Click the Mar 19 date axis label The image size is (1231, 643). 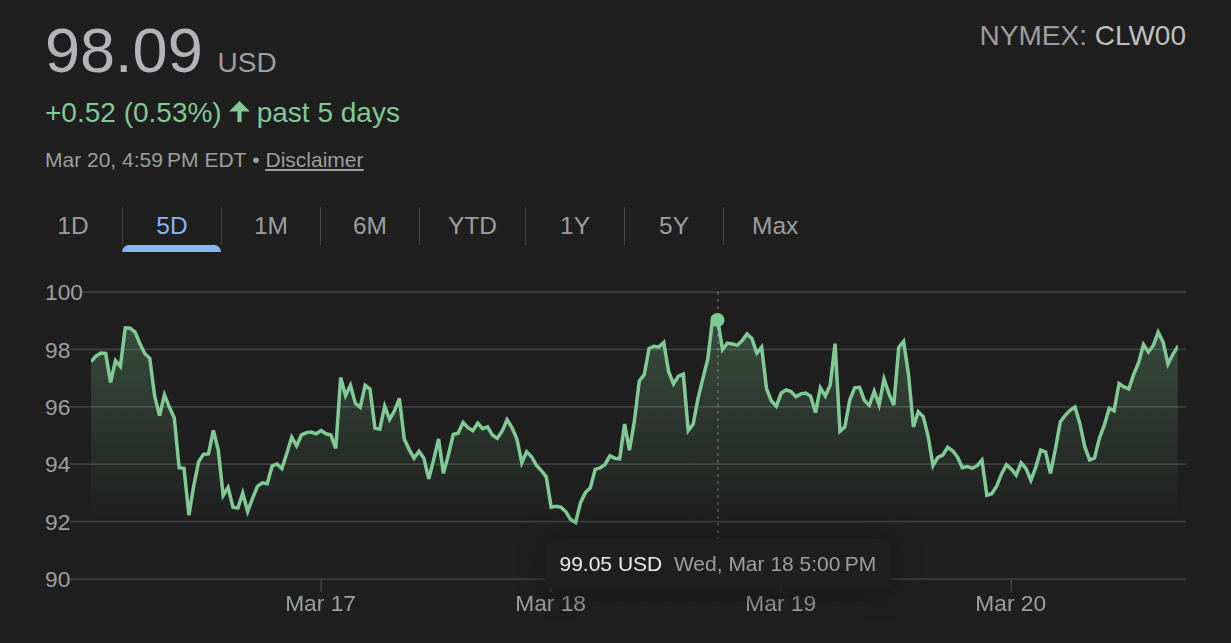coord(780,603)
